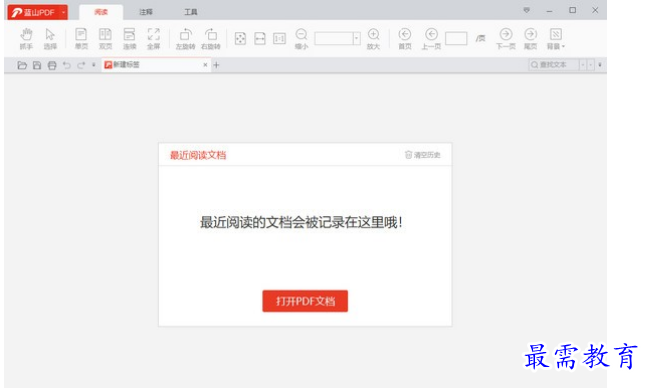The image size is (646, 388).
Task: Click the 最近阅读文档 heading
Action: 198,155
